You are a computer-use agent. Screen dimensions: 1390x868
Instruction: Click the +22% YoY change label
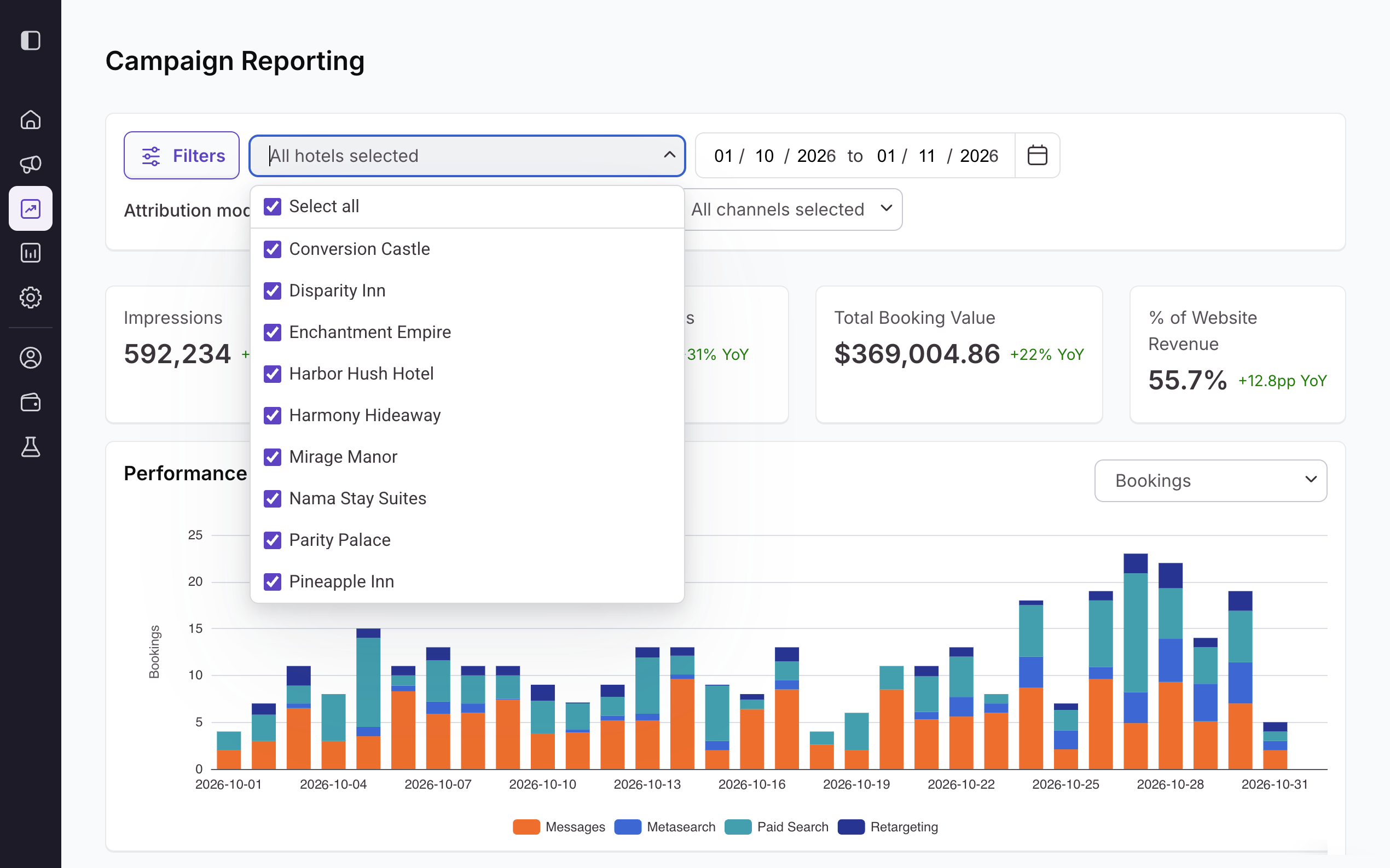point(1046,355)
